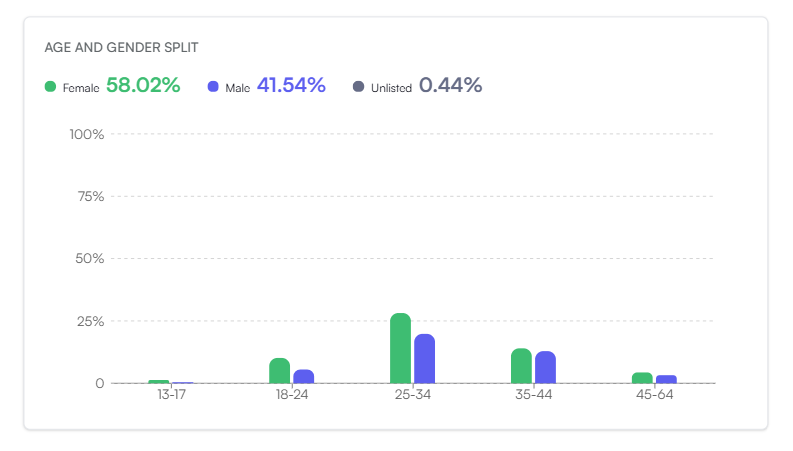This screenshot has height=451, width=793.
Task: Click the green Female bar for 18-24
Action: pos(280,371)
